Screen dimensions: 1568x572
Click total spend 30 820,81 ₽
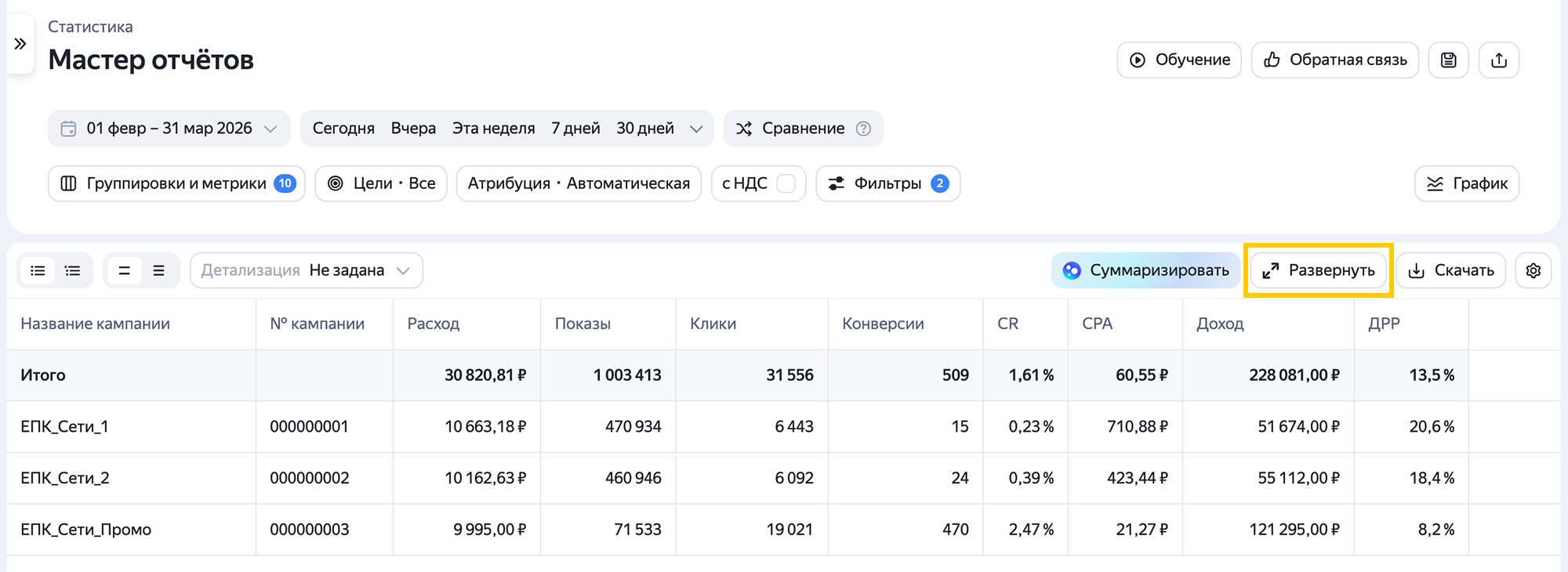click(485, 375)
